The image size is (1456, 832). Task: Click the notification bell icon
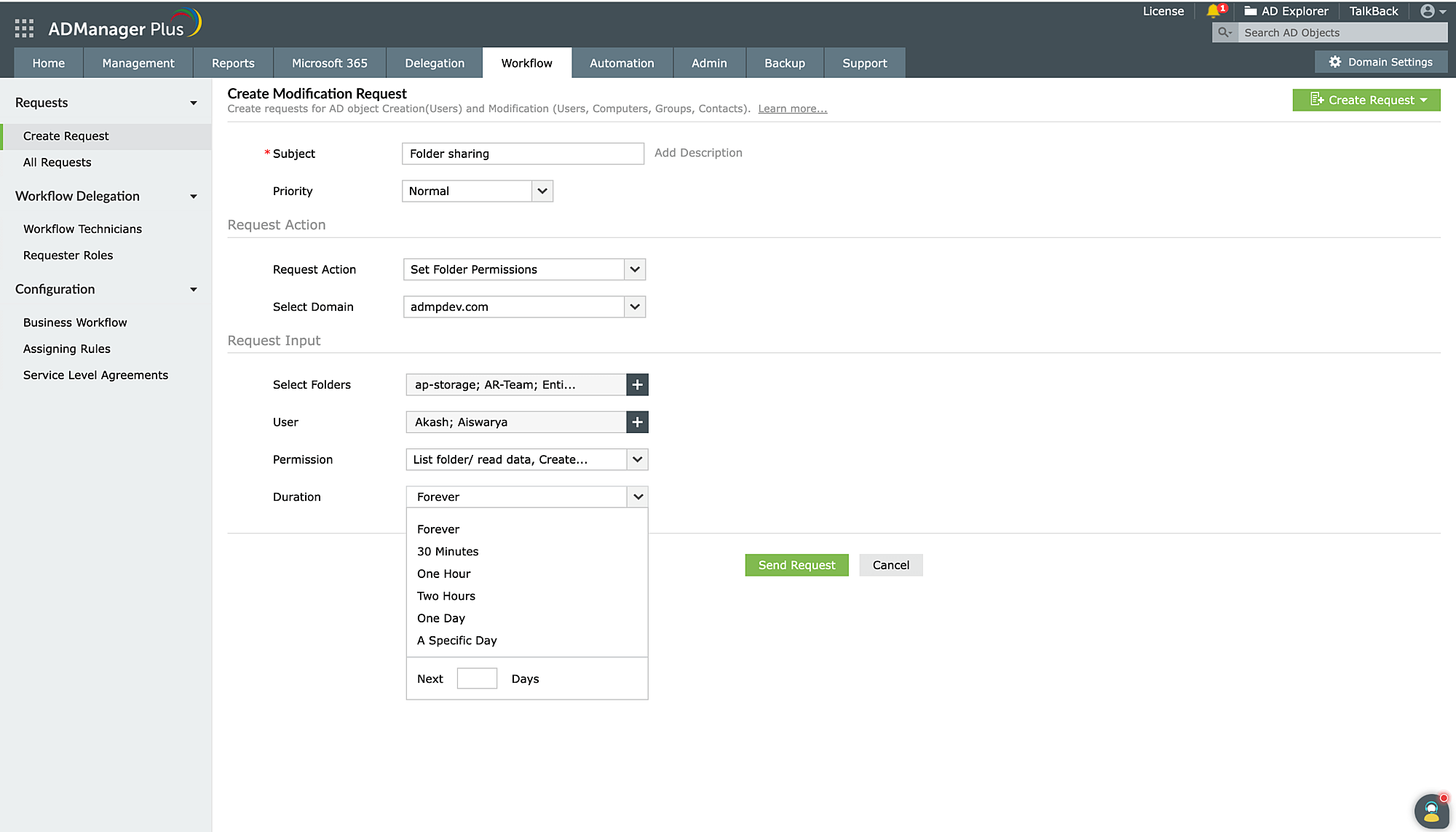coord(1213,11)
